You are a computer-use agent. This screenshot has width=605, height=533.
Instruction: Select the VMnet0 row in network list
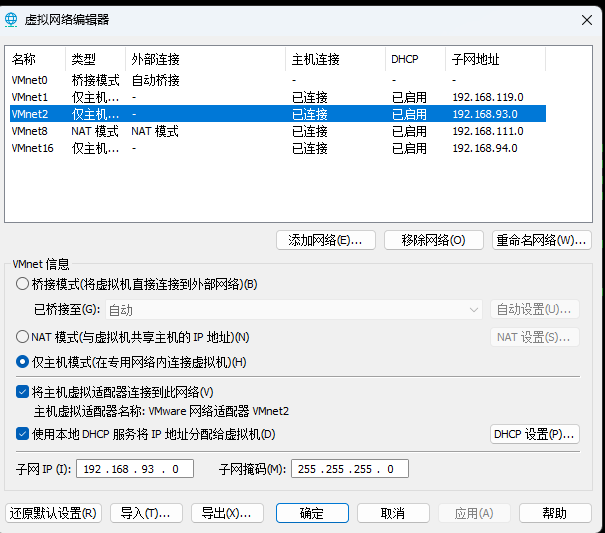point(30,80)
